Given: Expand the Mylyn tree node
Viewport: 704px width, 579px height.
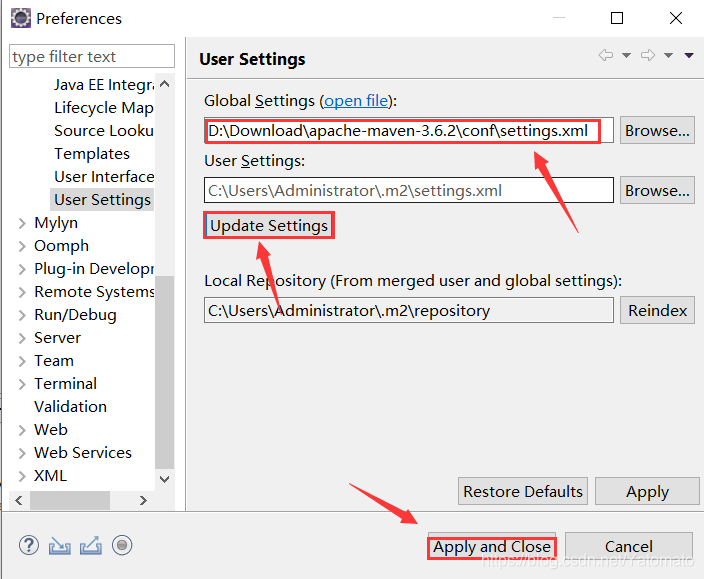Looking at the screenshot, I should pyautogui.click(x=22, y=223).
